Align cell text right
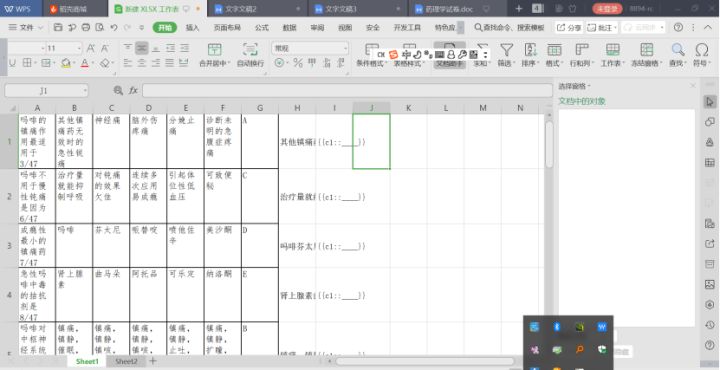Viewport: 720px width, 370px height. click(x=156, y=63)
